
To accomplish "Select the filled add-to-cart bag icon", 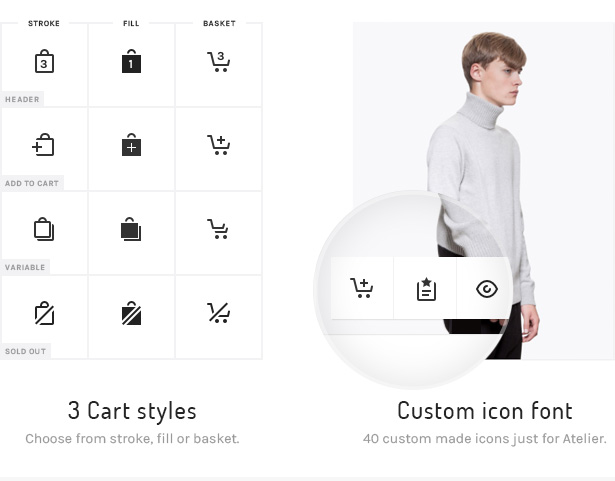I will [131, 147].
